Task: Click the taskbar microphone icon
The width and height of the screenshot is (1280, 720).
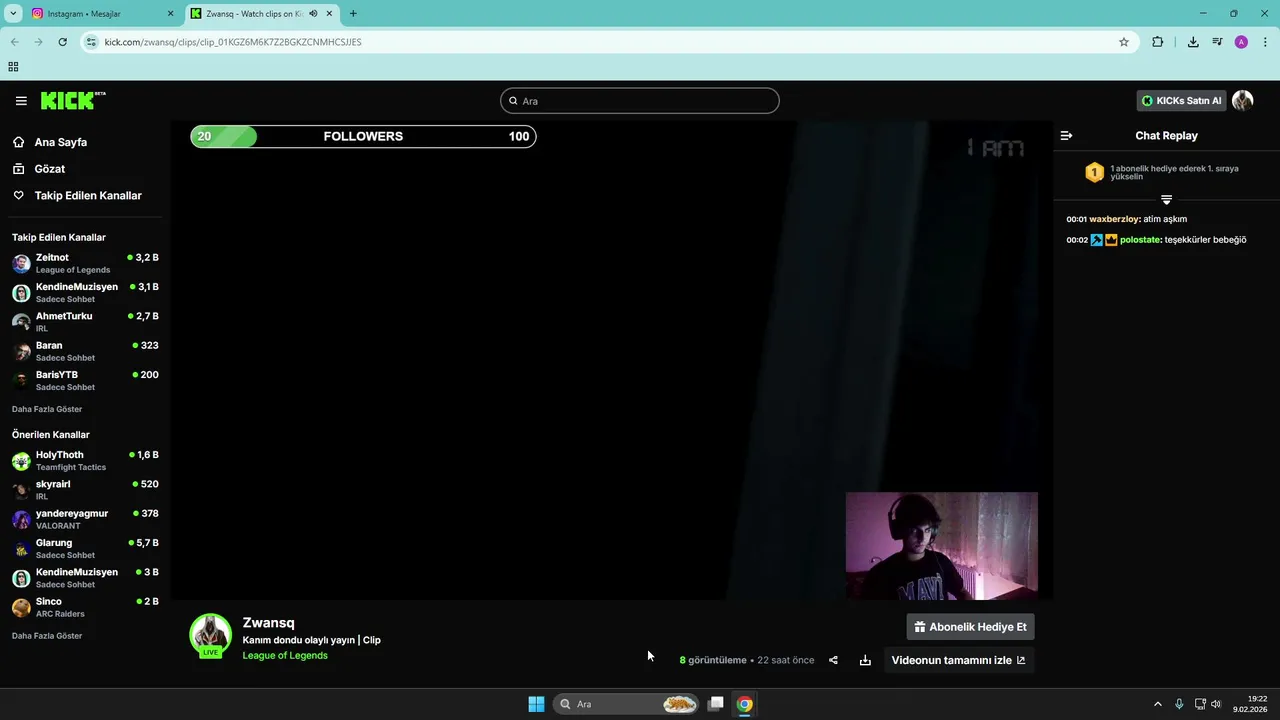Action: 1179,704
